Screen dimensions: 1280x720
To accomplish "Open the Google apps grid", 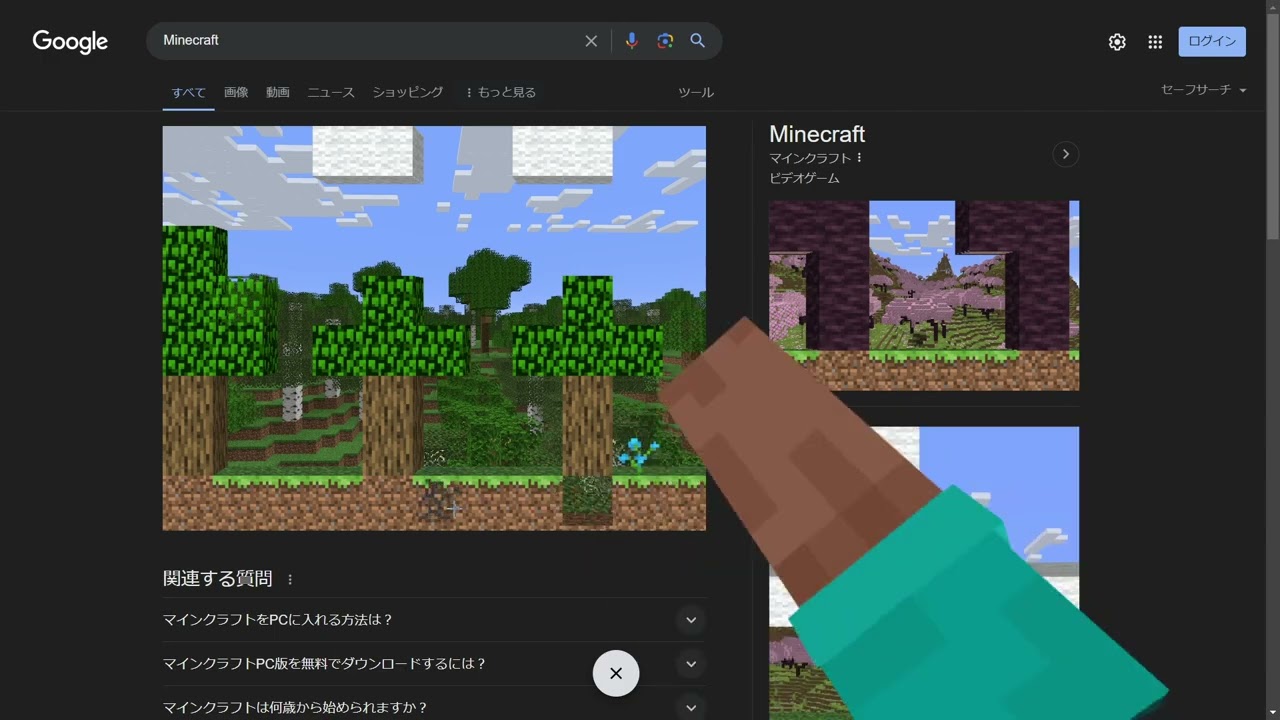I will 1155,42.
